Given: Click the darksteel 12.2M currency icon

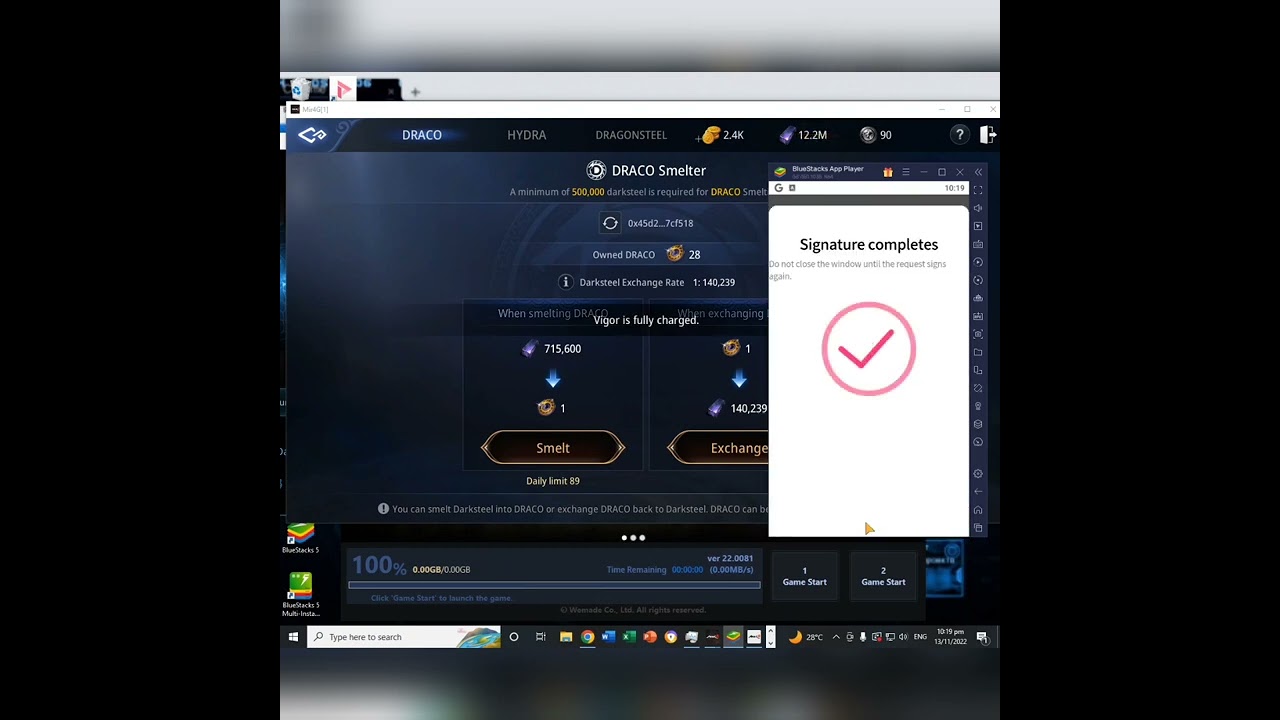Looking at the screenshot, I should 787,135.
